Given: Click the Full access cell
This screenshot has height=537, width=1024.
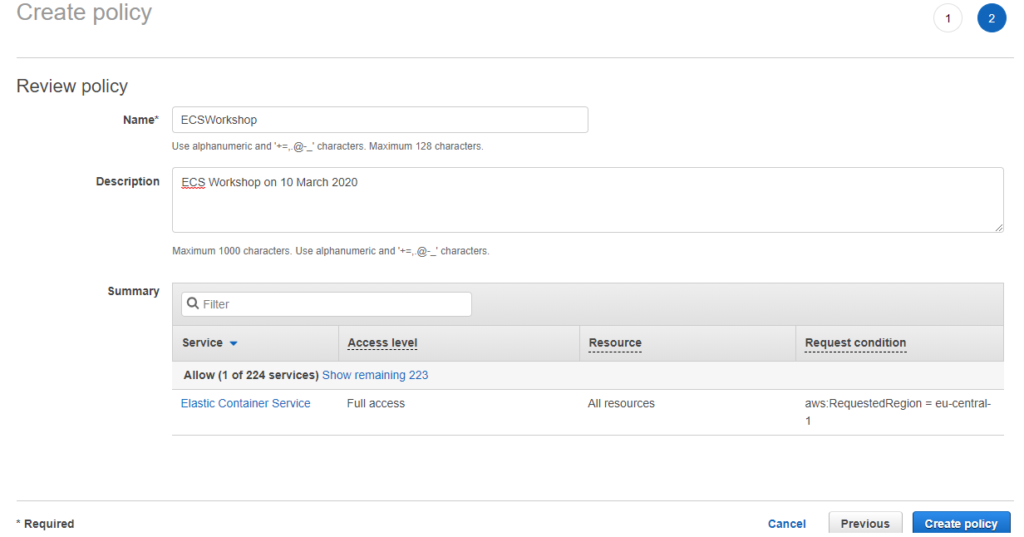Looking at the screenshot, I should point(376,404).
